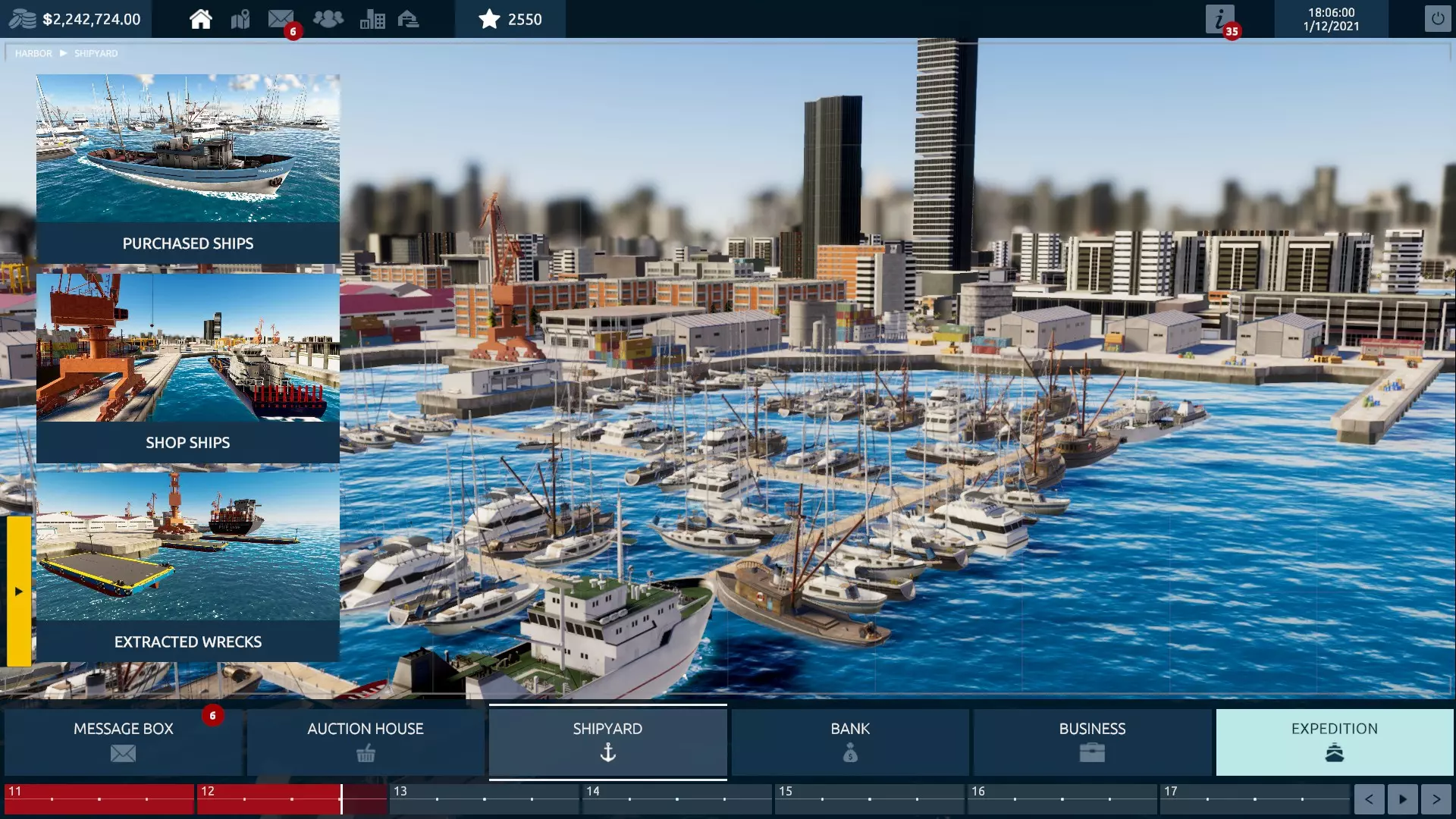Go to the Home harbor icon
This screenshot has width=1456, height=819.
200,19
